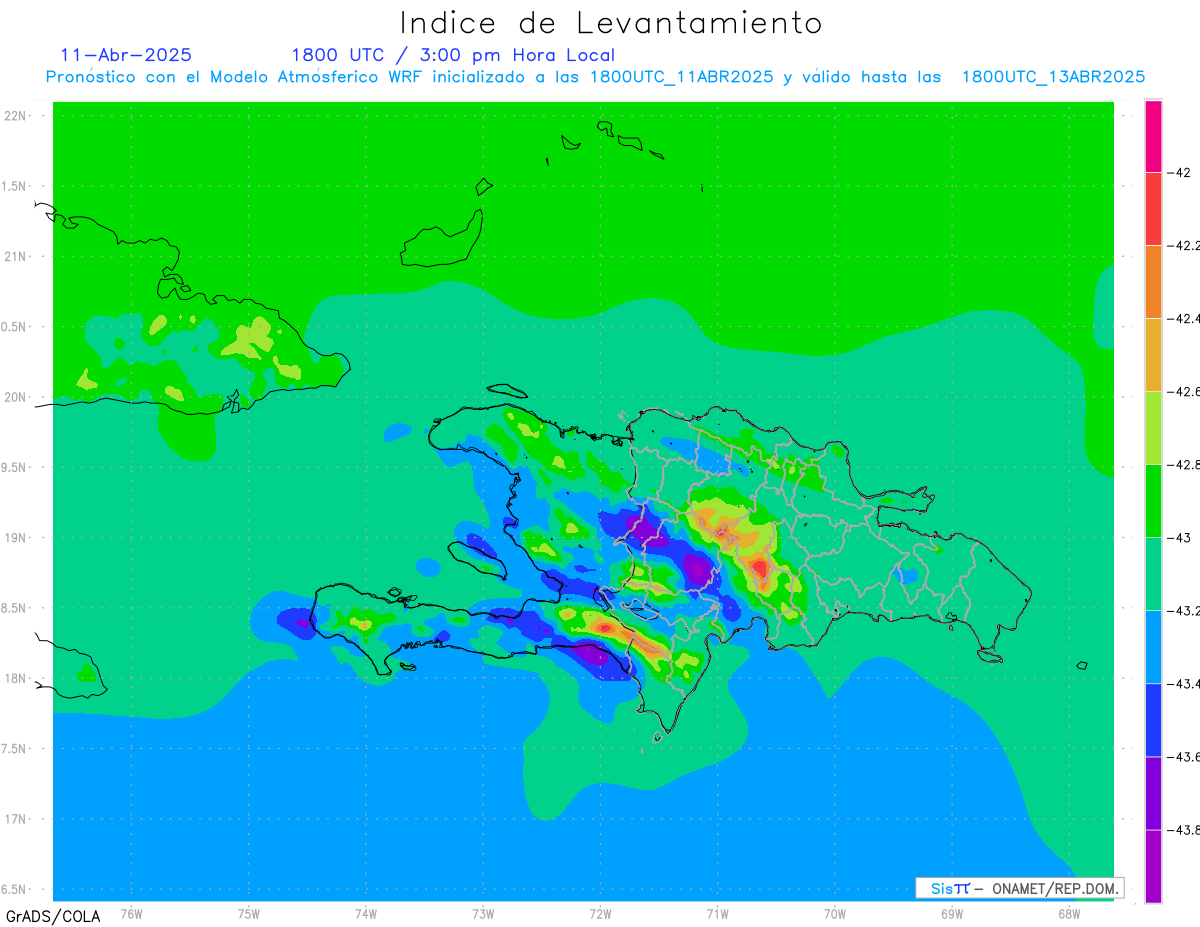
Task: Click the '21N' latitude label
Action: pos(17,256)
